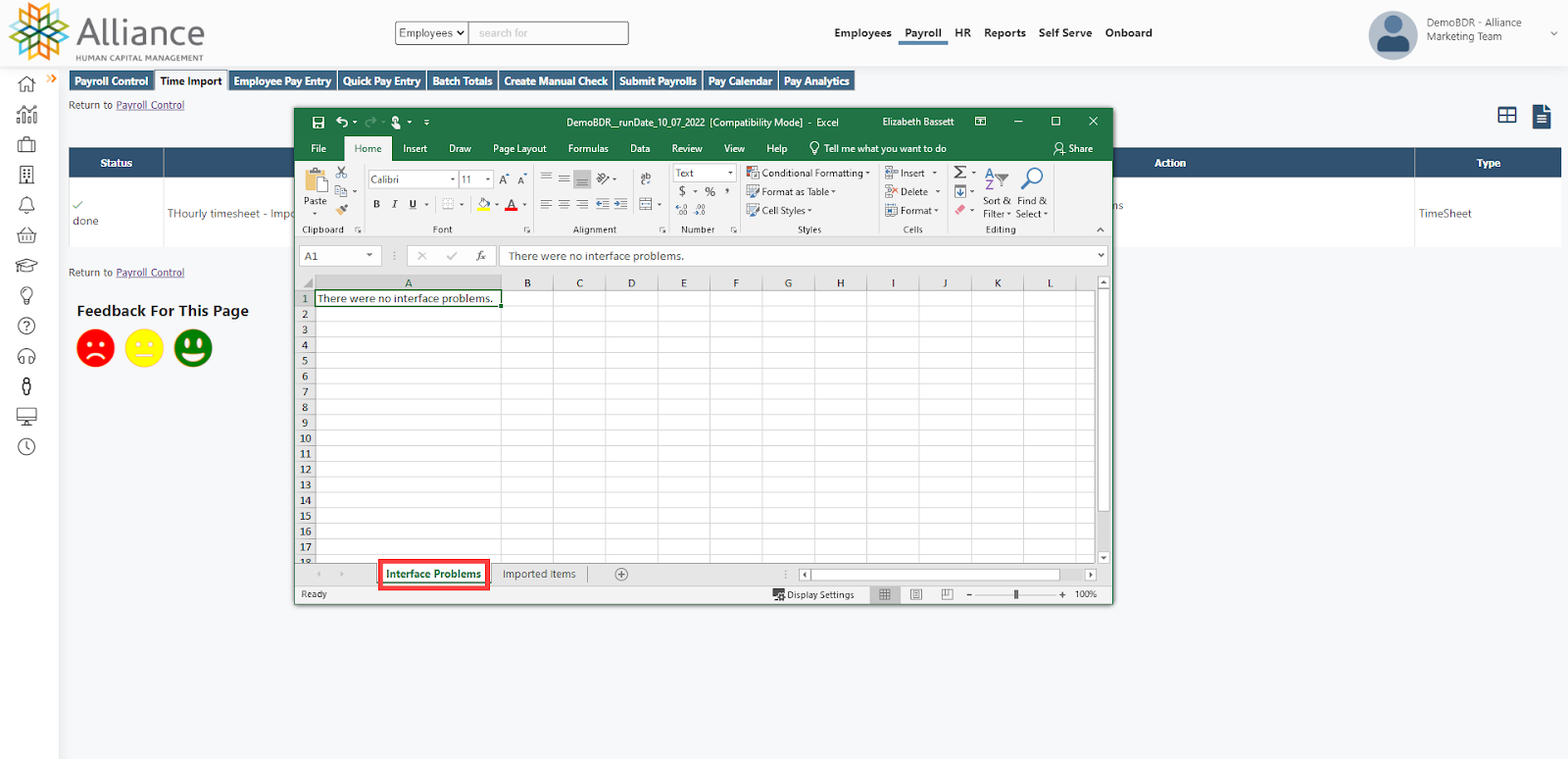Toggle Center alignment in Excel ribbon
Viewport: 1568px width, 759px height.
pyautogui.click(x=563, y=204)
